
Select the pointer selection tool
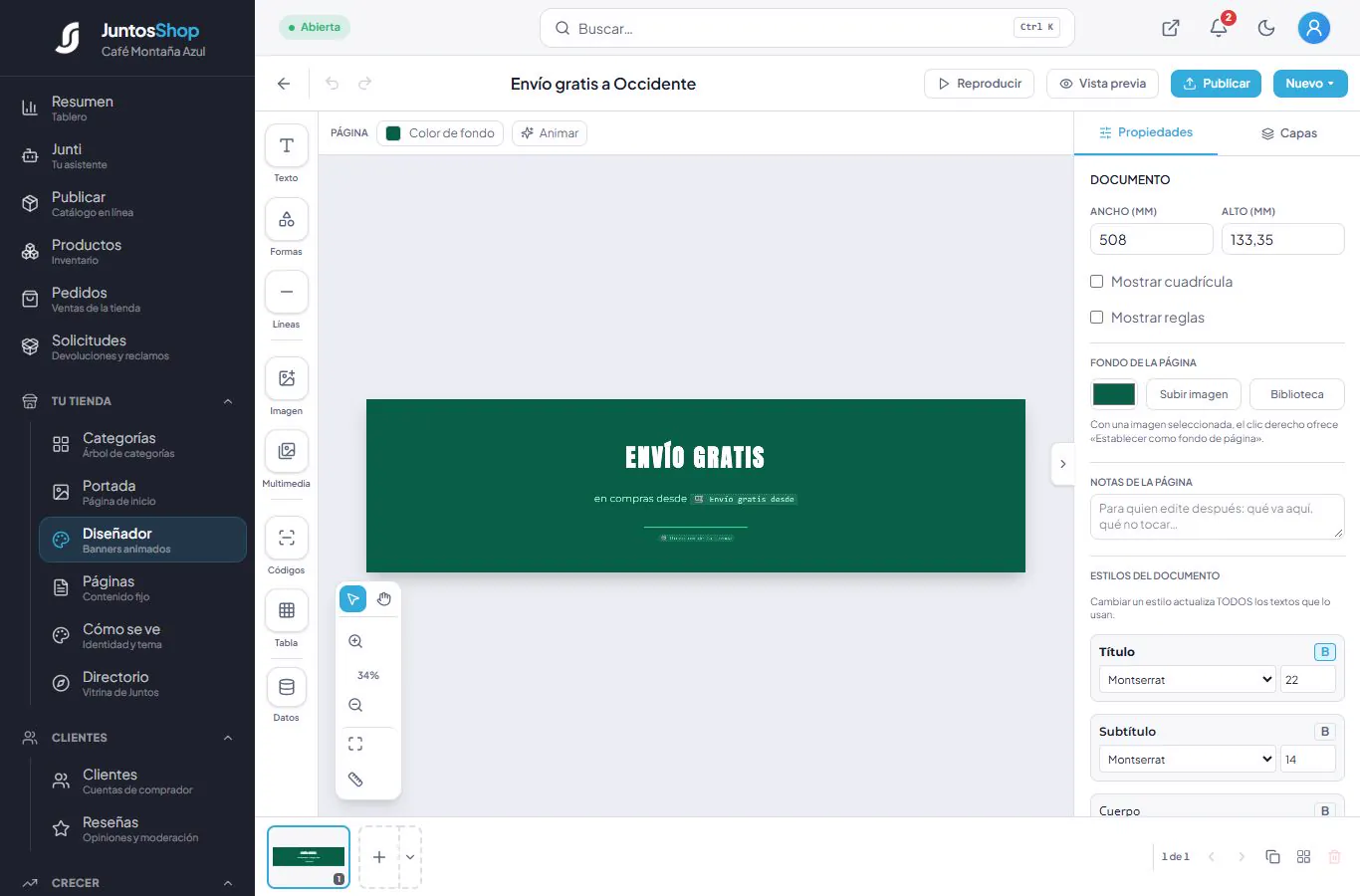(353, 599)
